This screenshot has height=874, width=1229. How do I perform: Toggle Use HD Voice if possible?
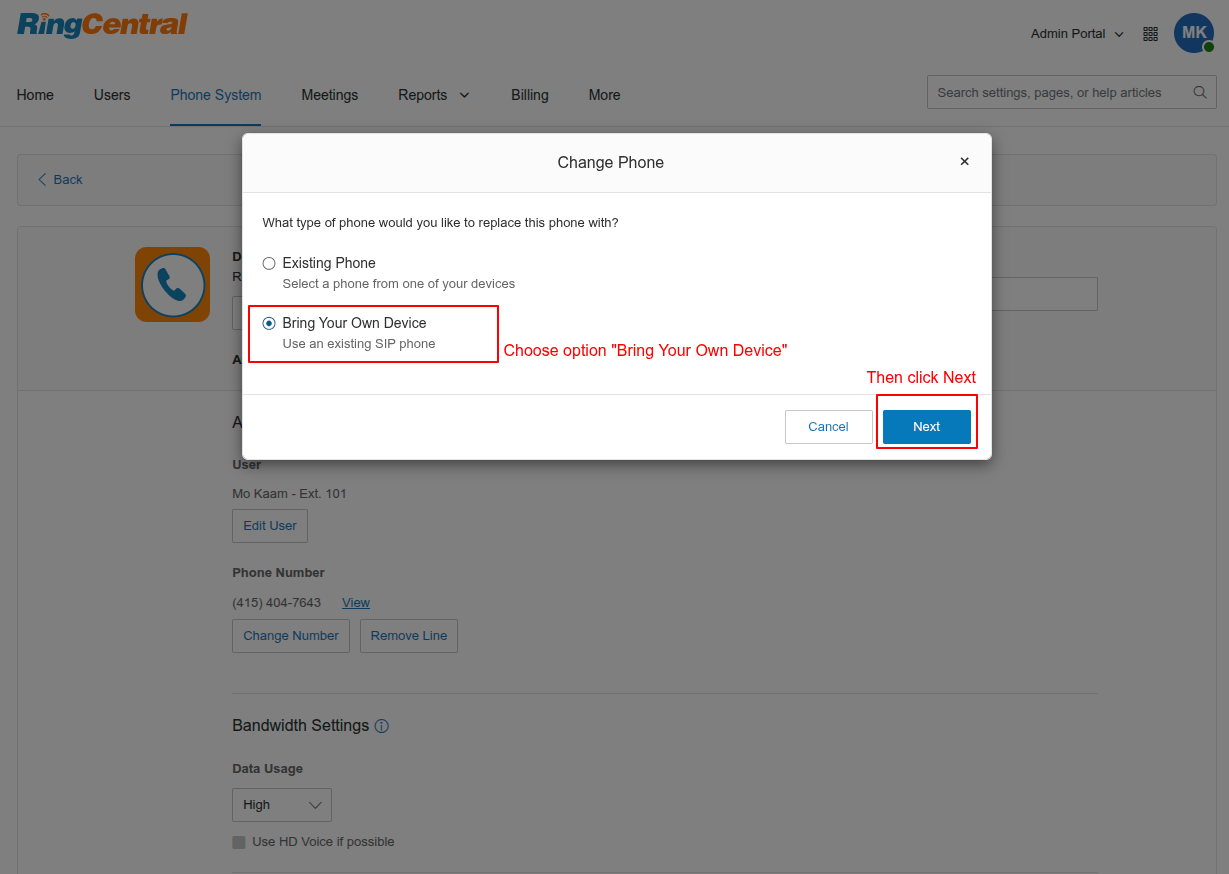(239, 842)
